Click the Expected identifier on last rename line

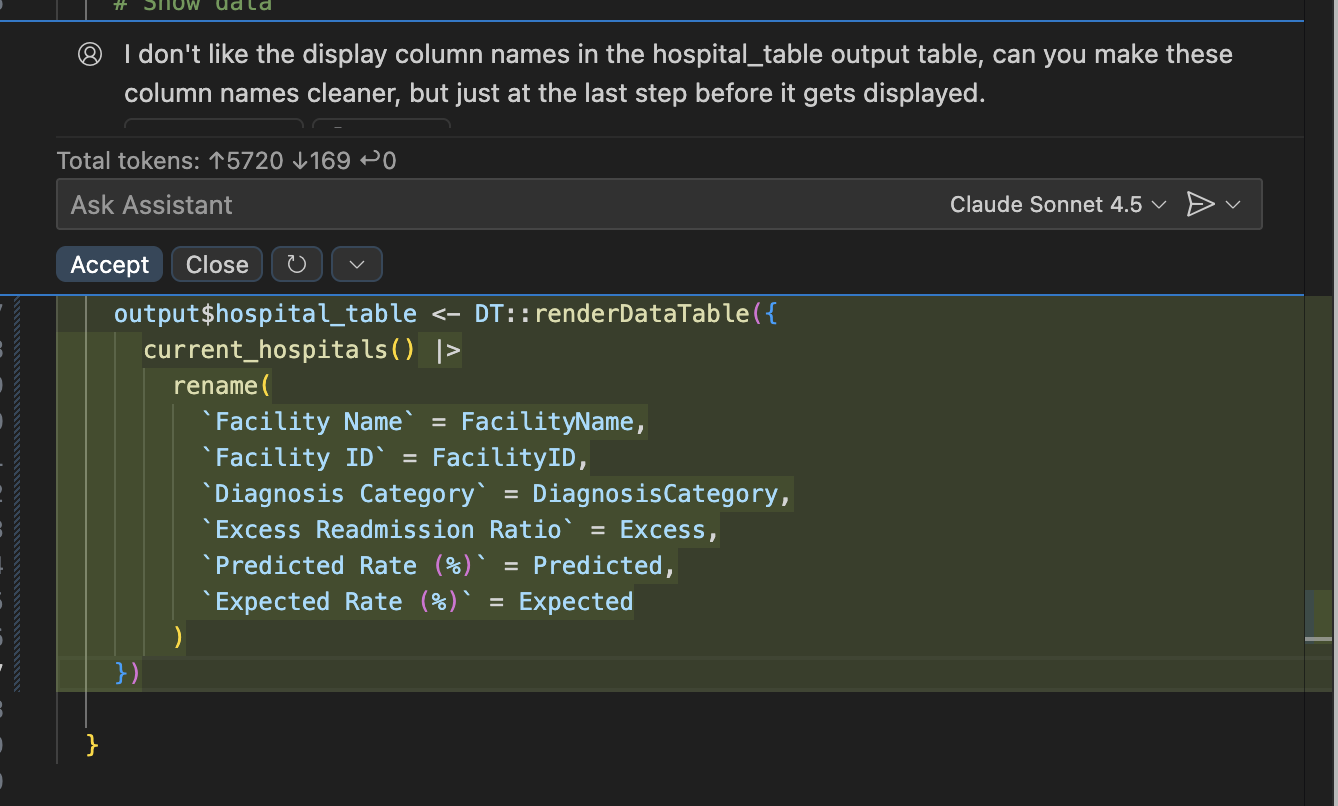(x=575, y=602)
